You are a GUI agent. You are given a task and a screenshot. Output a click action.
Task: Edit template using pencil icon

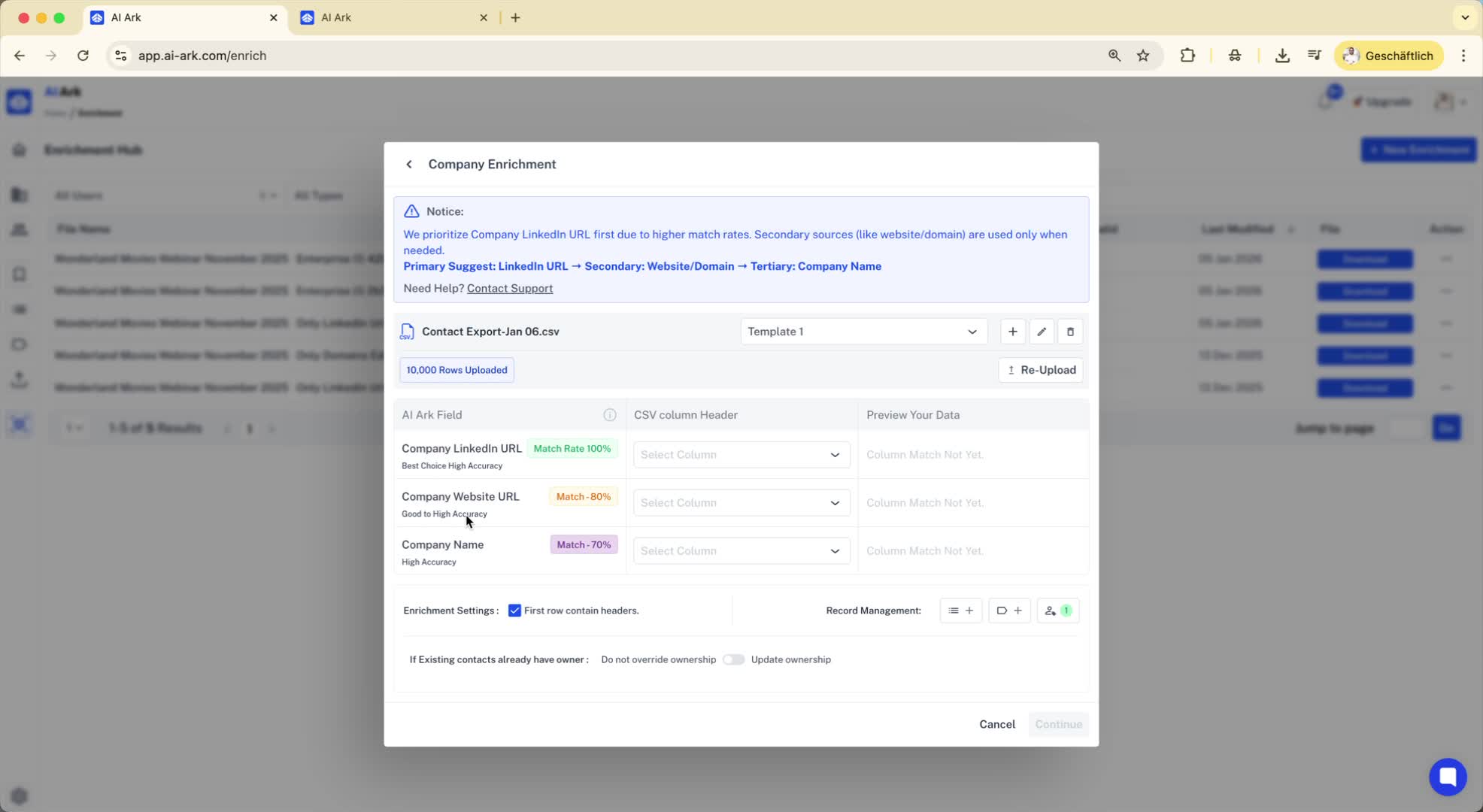1042,332
